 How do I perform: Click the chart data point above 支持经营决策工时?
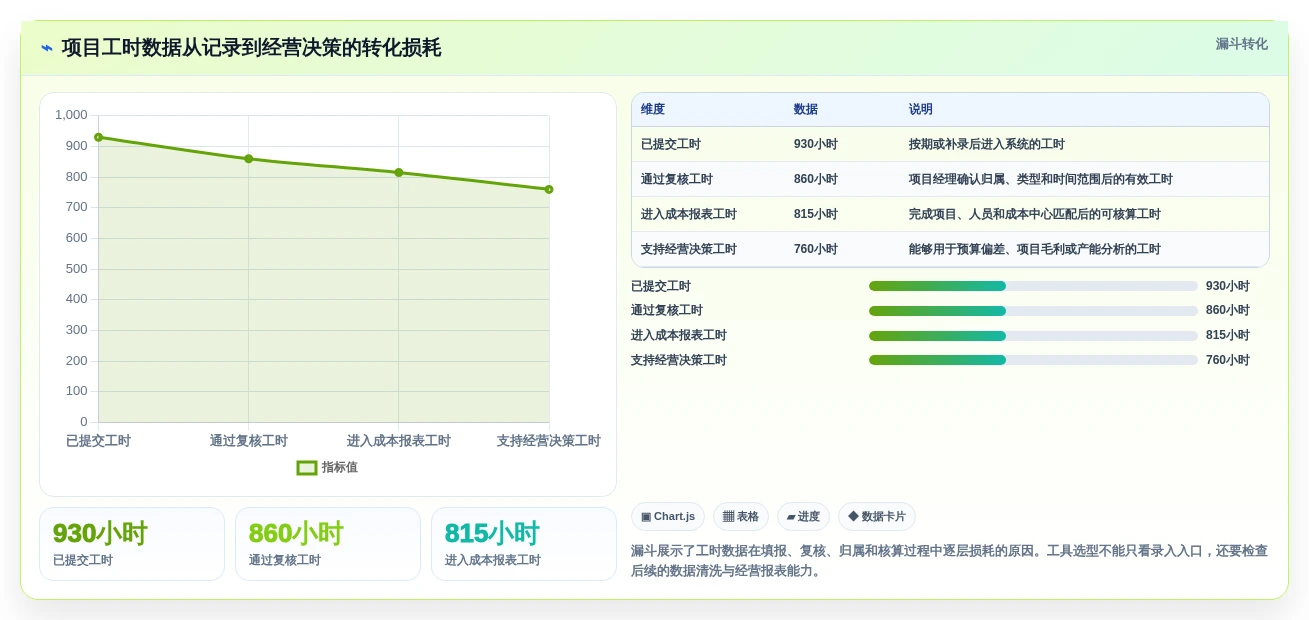point(549,189)
